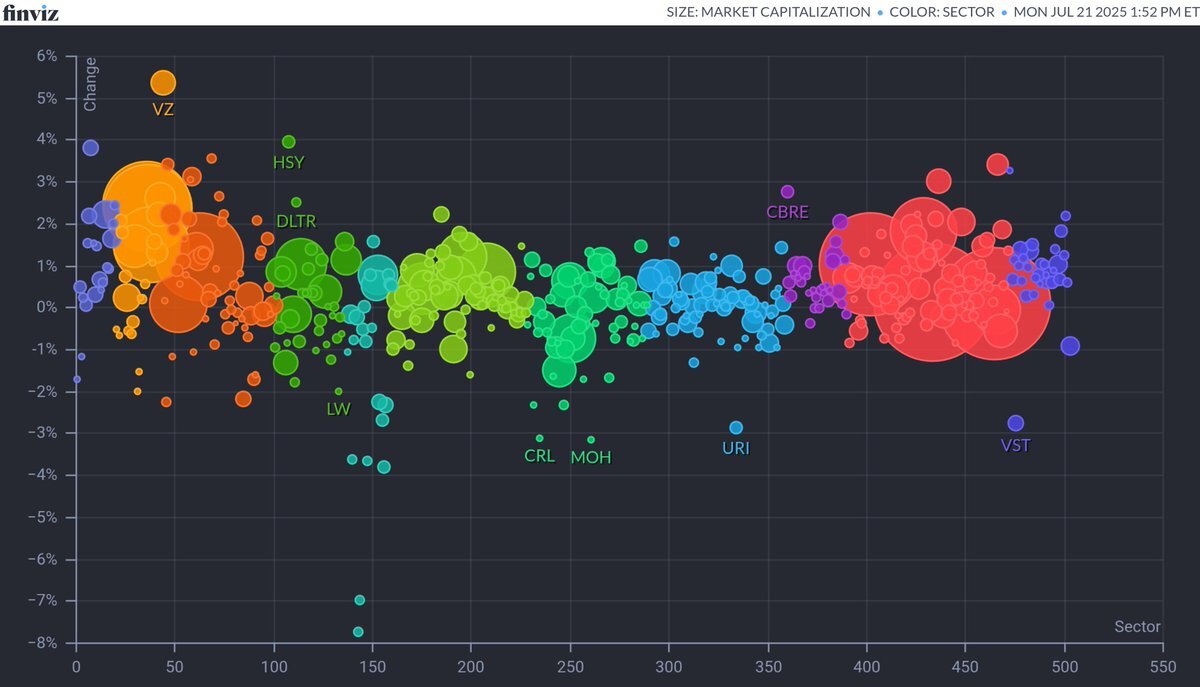Click the VST ticker label

tap(1016, 445)
